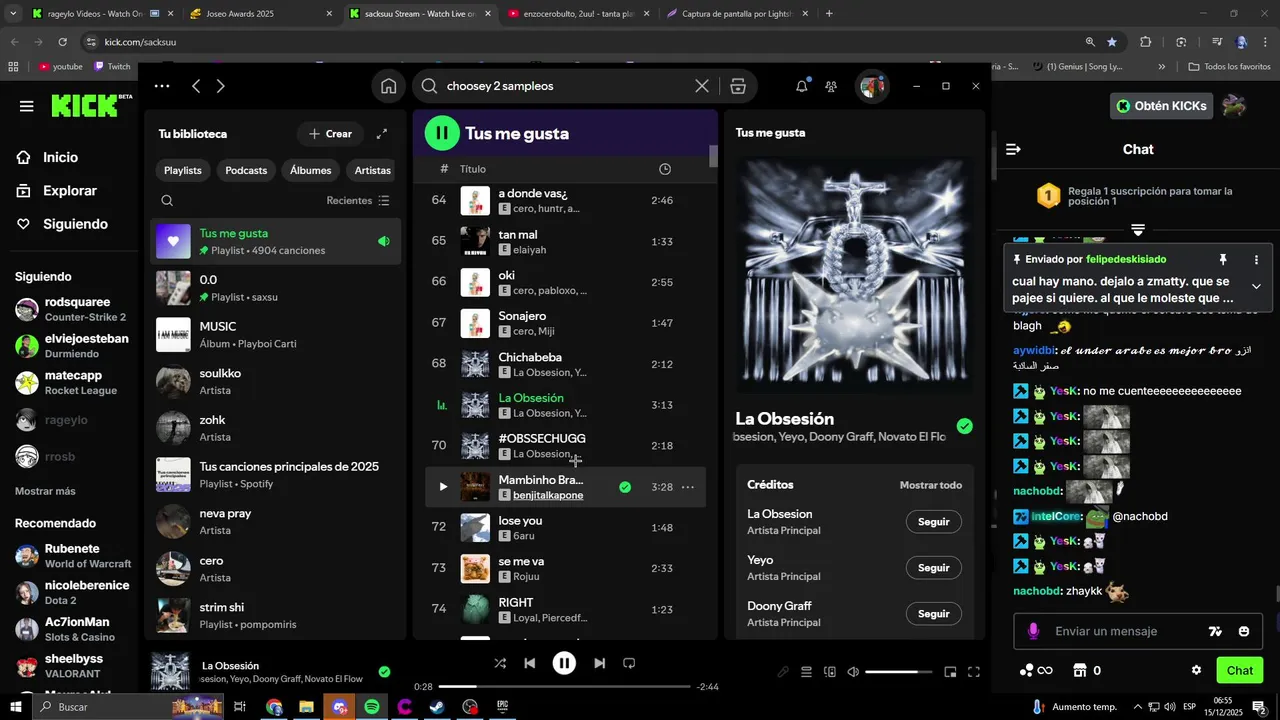Open Spotify notifications bell
This screenshot has width=1280, height=720.
[801, 86]
